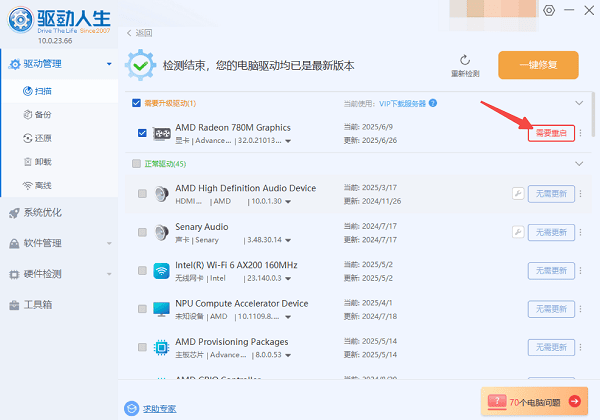Viewport: 600px width, 420px height.
Task: Check the NPU Compute Accelerator Device checkbox
Action: pyautogui.click(x=142, y=309)
